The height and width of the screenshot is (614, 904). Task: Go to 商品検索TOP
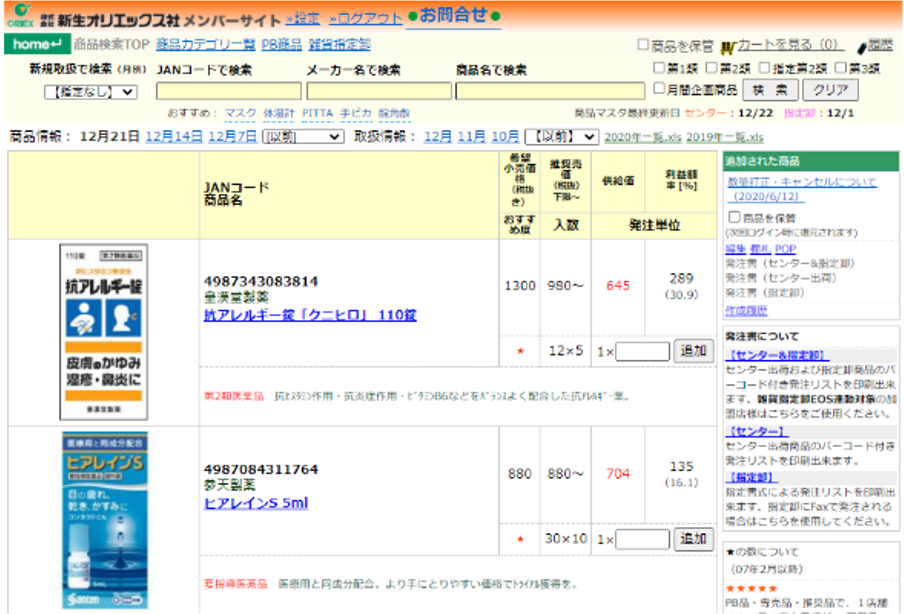point(112,44)
